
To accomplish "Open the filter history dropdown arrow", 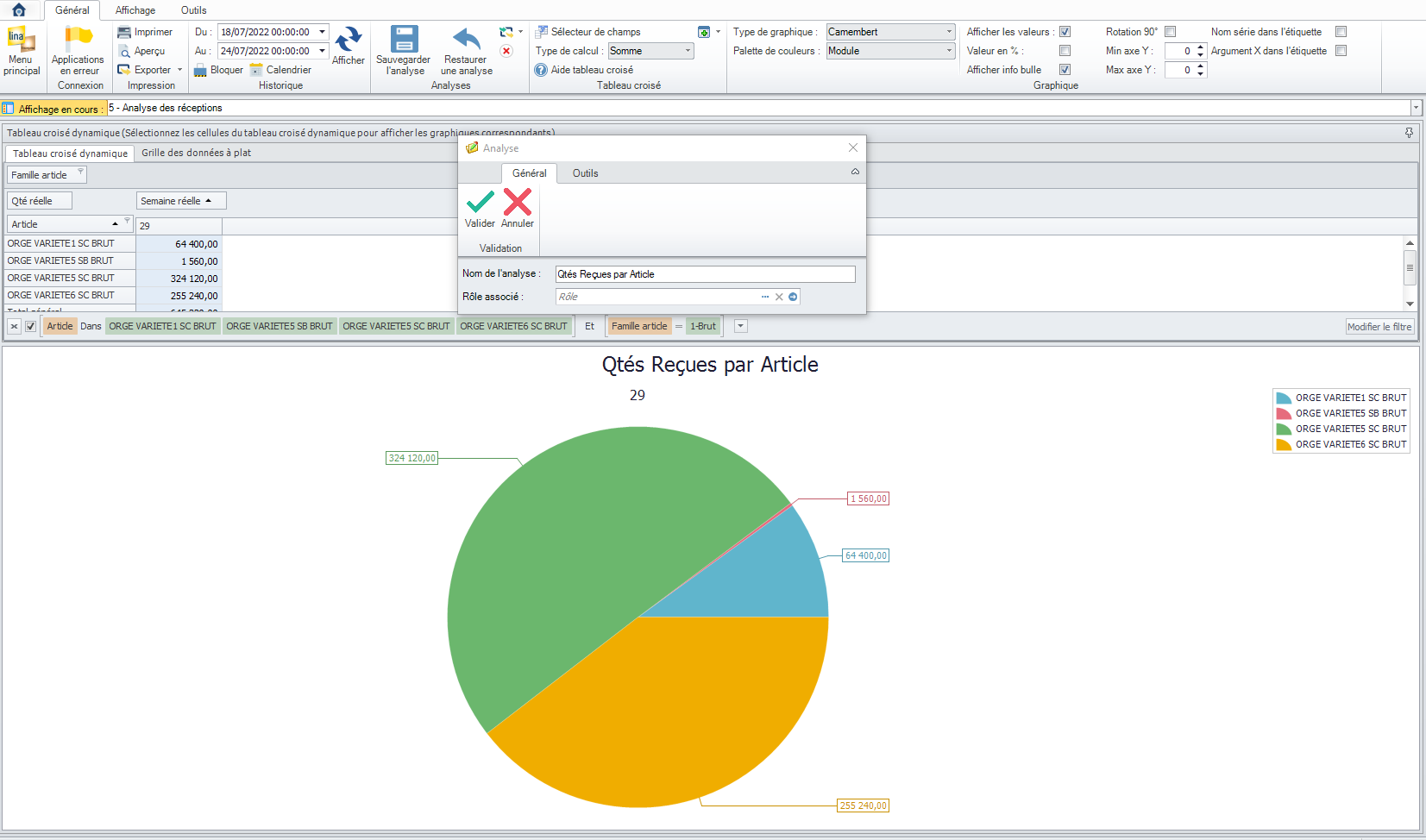I will [740, 326].
